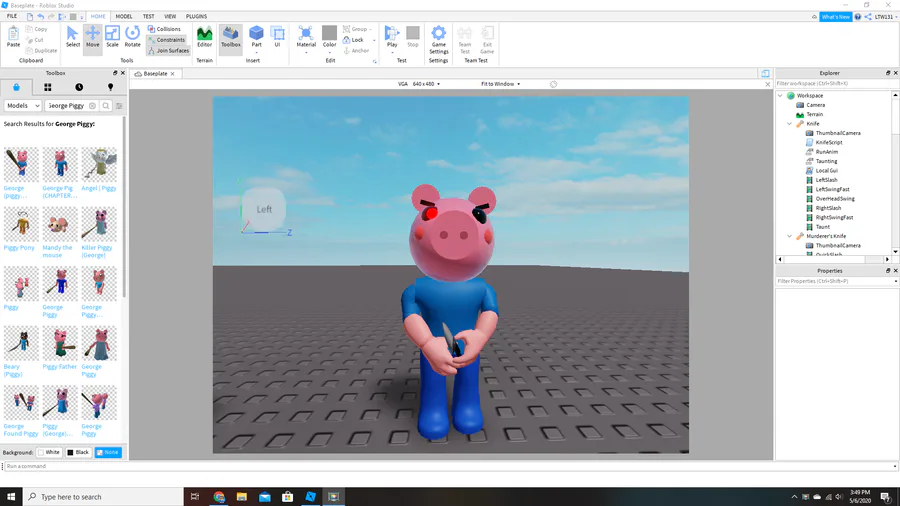The image size is (900, 506).
Task: Click the Mandy the mouse model link
Action: (x=57, y=251)
